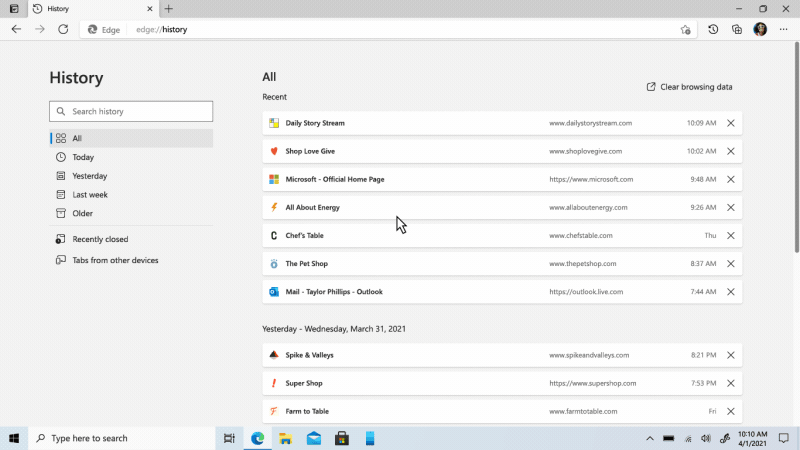This screenshot has width=800, height=450.
Task: Open Daily Story Stream history entry
Action: point(502,123)
